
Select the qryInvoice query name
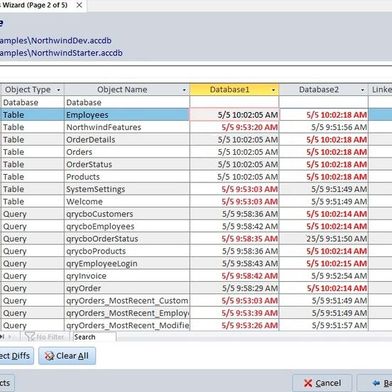86,276
